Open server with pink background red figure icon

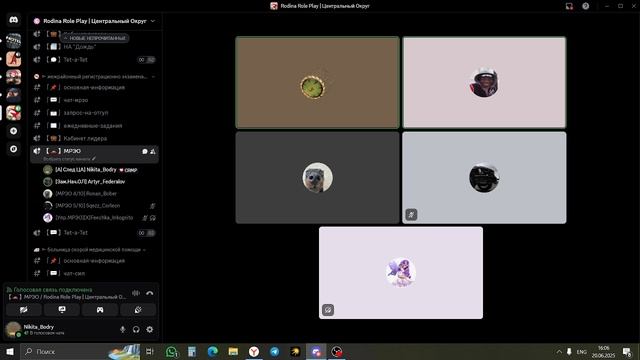coord(13,59)
